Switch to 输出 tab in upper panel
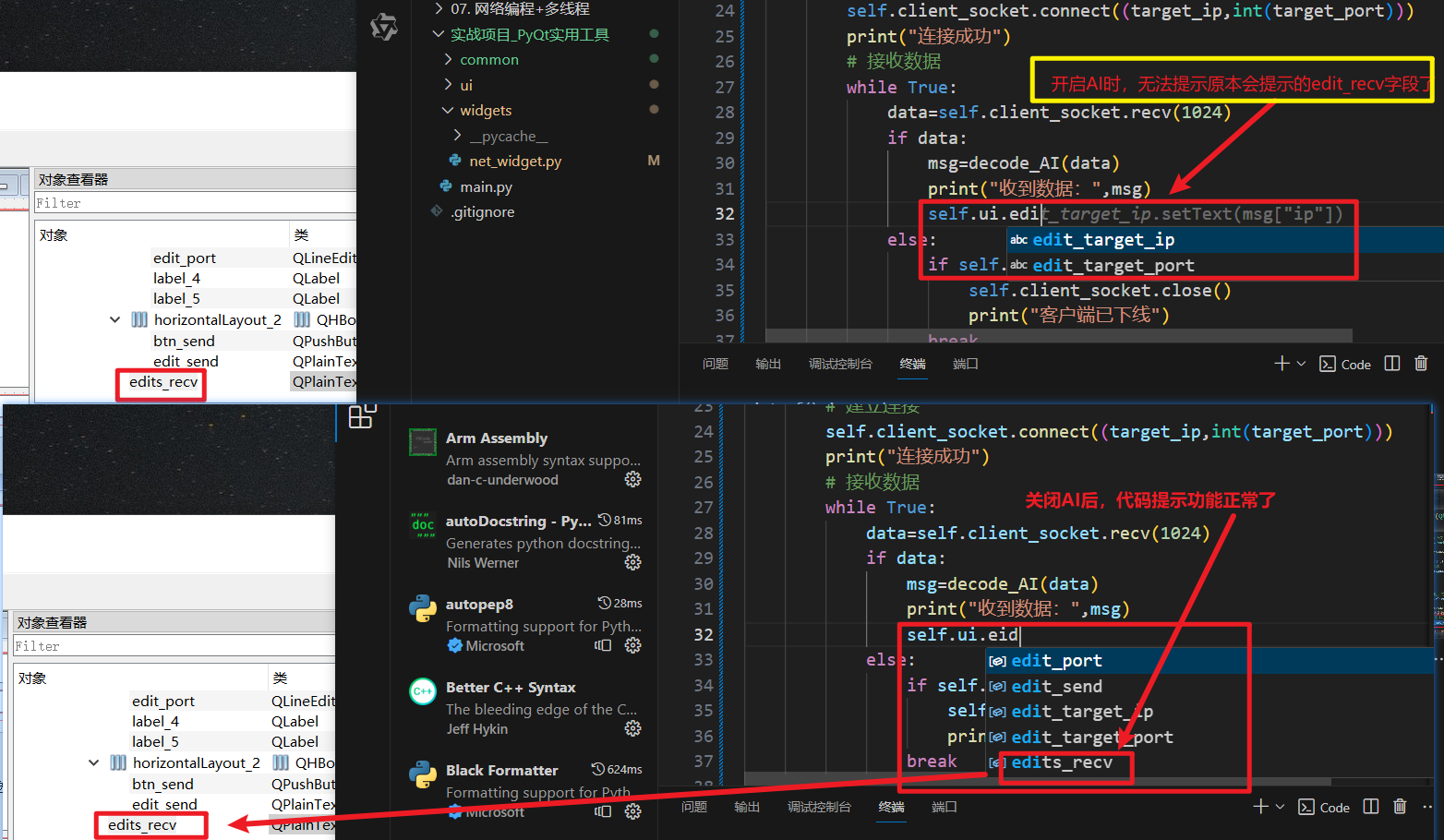Screen dimensions: 1444x840 pyautogui.click(x=768, y=364)
